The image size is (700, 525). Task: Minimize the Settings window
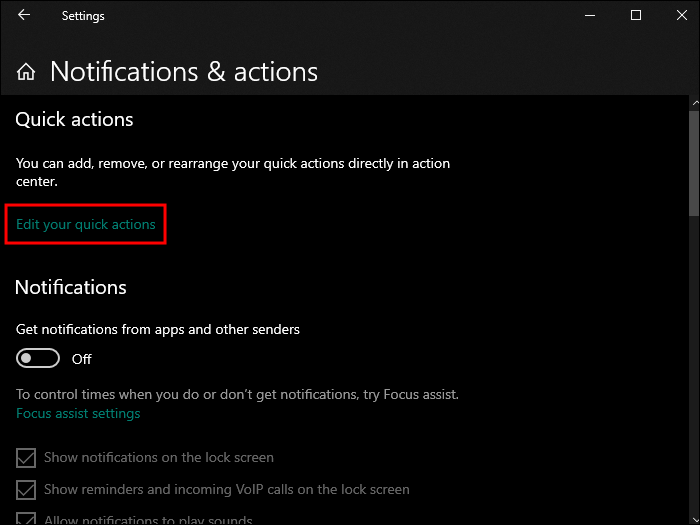pos(590,16)
